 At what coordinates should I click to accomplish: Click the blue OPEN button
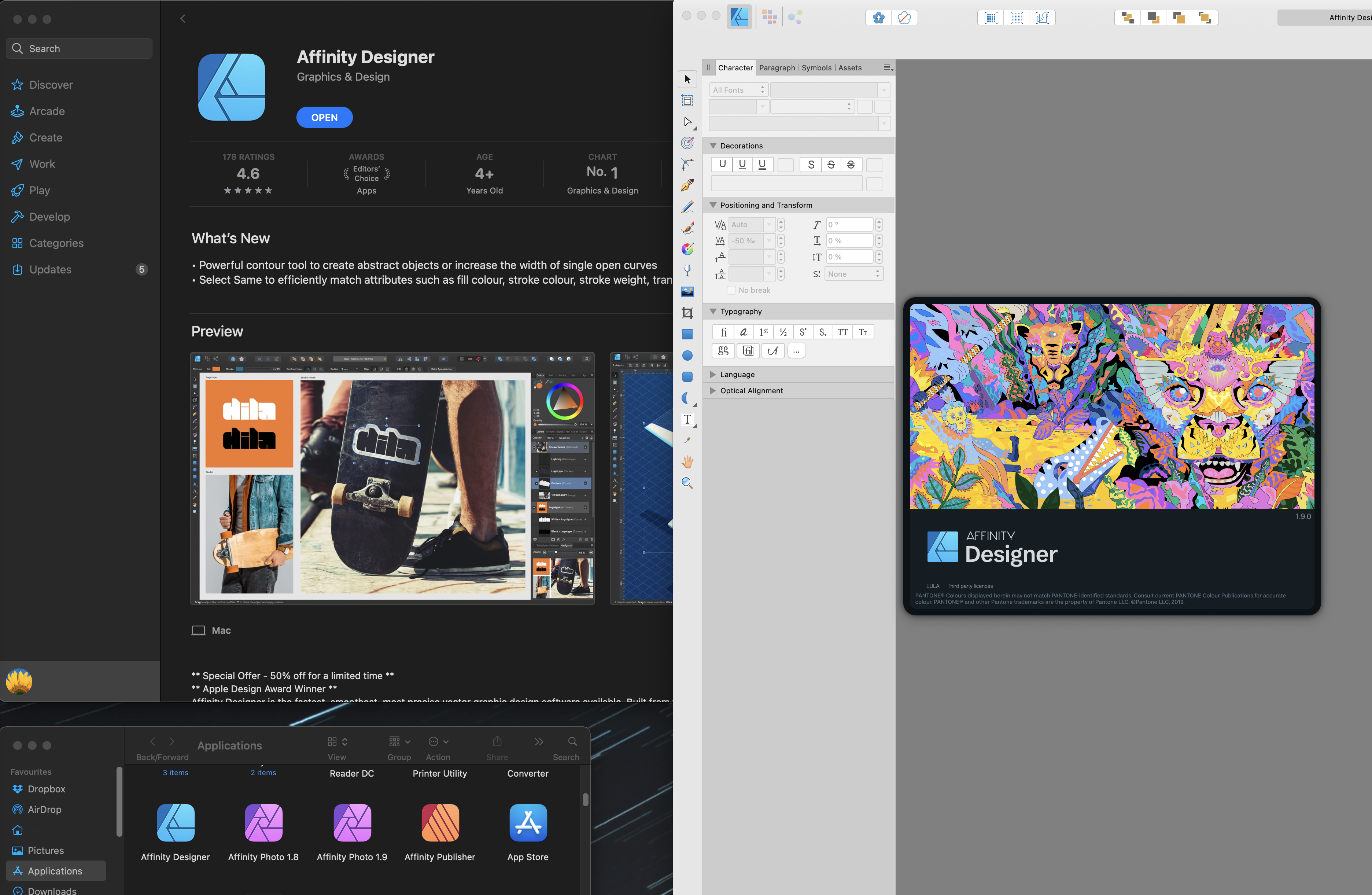(x=324, y=117)
